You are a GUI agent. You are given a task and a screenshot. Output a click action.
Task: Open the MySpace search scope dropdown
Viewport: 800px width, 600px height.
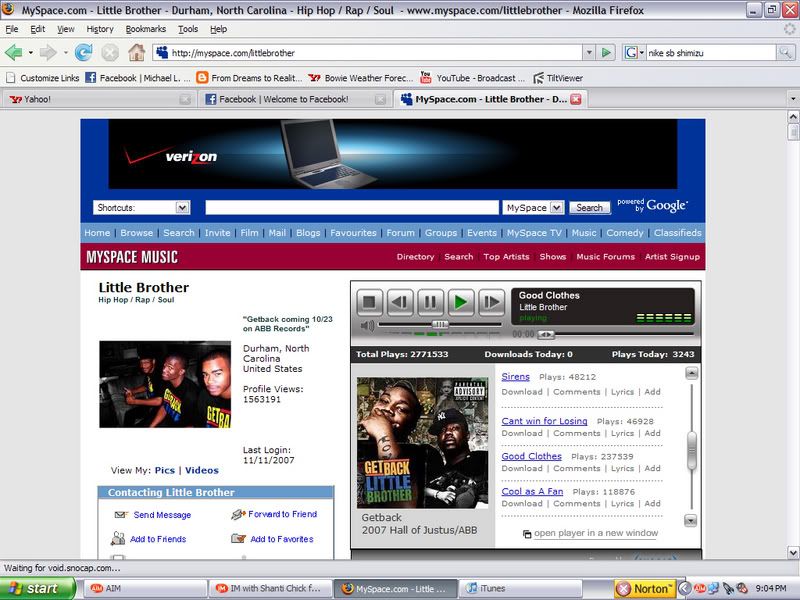point(557,207)
